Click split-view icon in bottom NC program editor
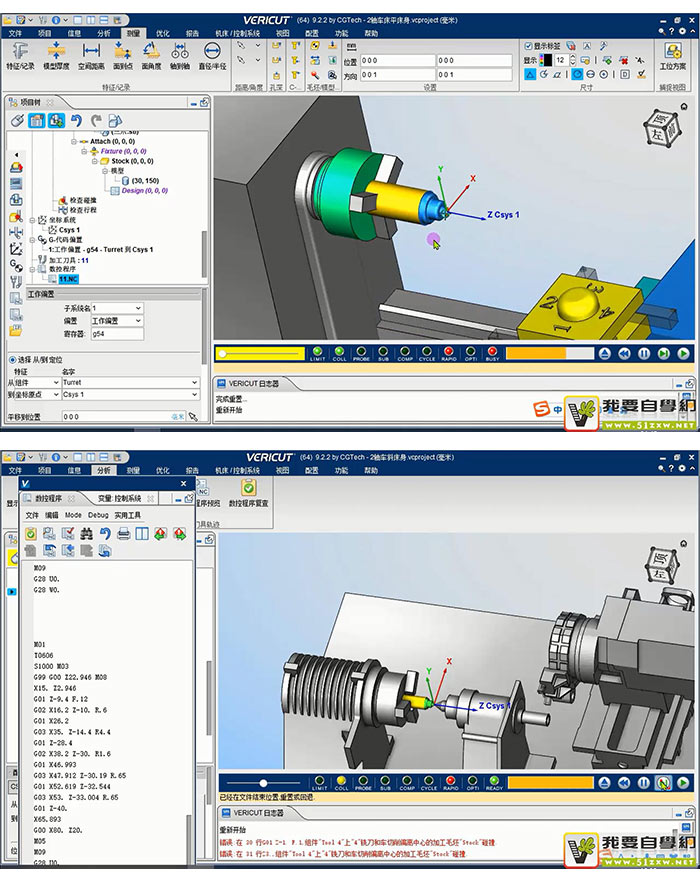Image resolution: width=700 pixels, height=878 pixels. click(x=142, y=534)
